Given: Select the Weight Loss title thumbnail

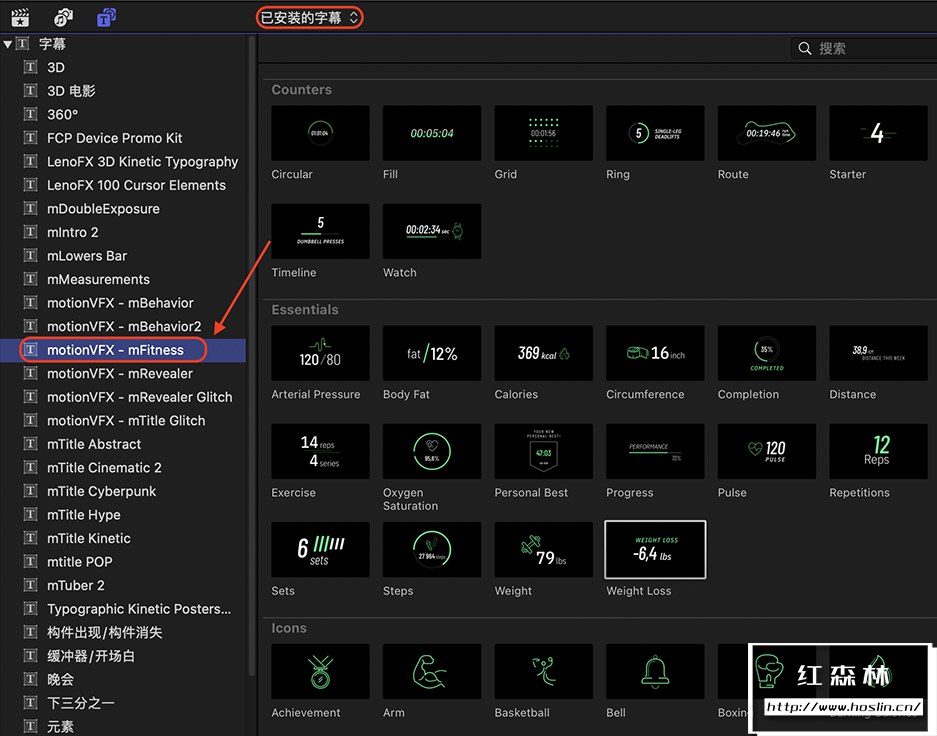Looking at the screenshot, I should pyautogui.click(x=655, y=549).
